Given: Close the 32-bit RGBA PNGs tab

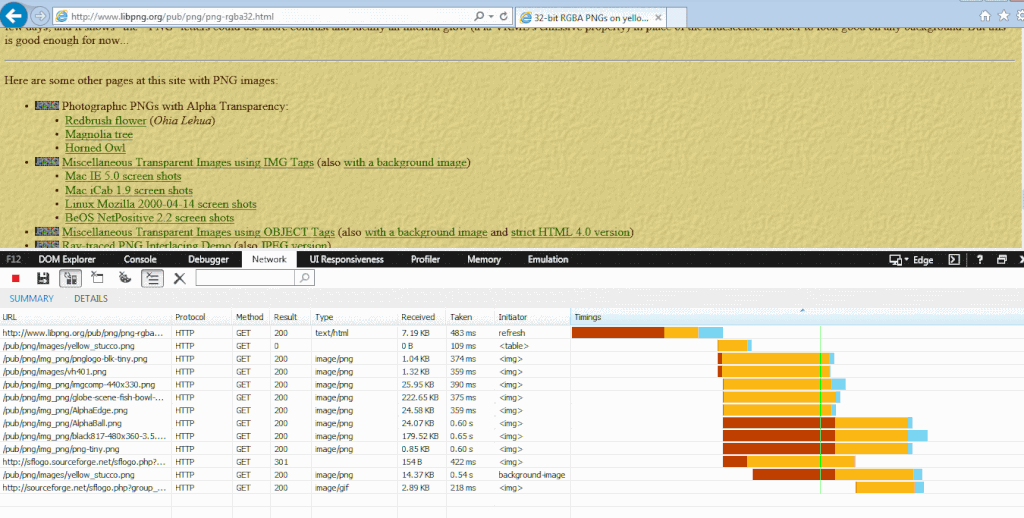Looking at the screenshot, I should [658, 18].
